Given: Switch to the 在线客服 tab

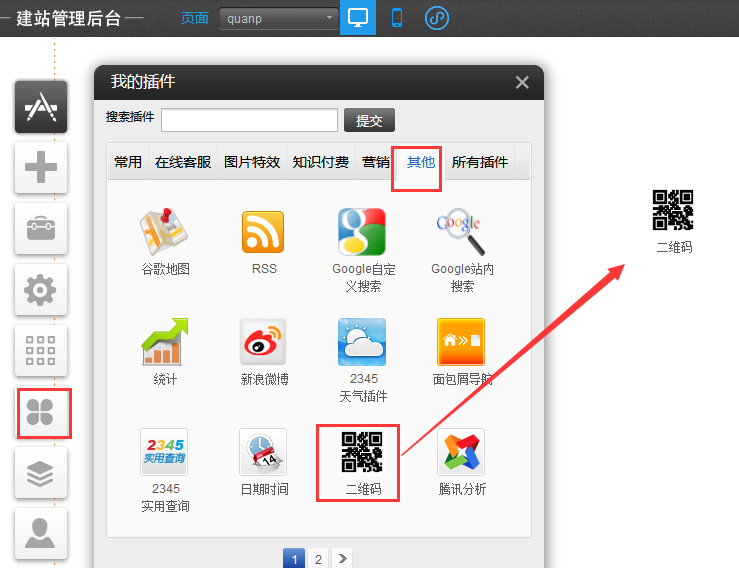Looking at the screenshot, I should click(183, 162).
